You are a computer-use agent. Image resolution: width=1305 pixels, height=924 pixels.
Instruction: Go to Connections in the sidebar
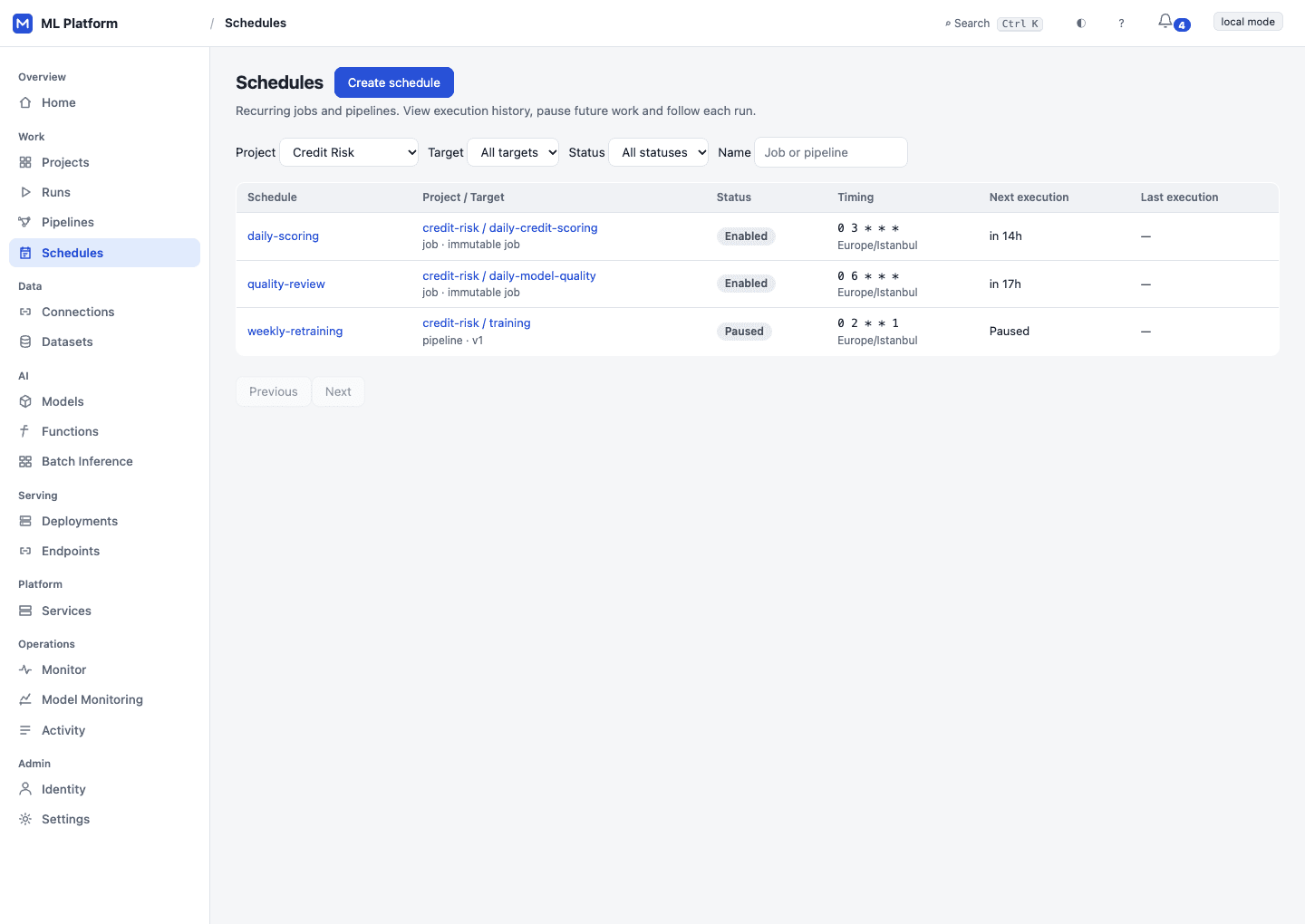(104, 312)
